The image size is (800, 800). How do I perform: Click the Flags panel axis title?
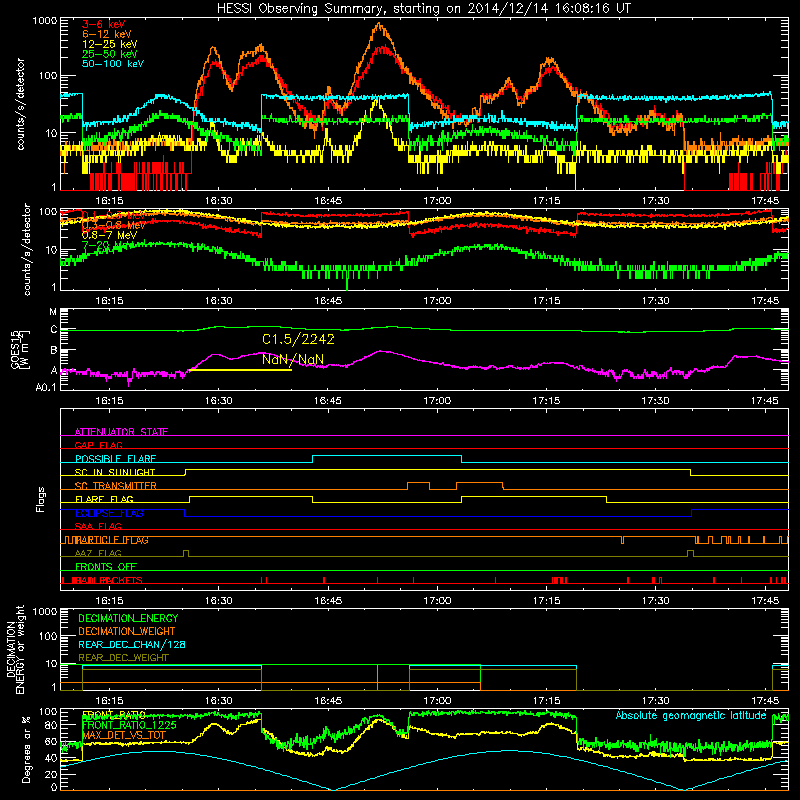(41, 499)
